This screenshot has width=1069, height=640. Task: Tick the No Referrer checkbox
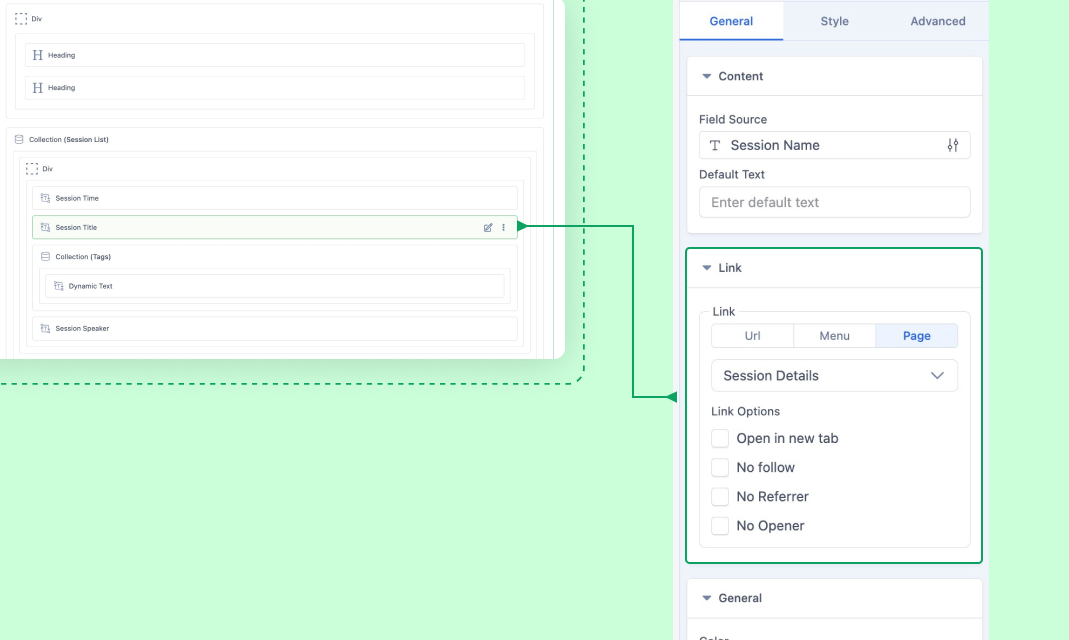[720, 496]
